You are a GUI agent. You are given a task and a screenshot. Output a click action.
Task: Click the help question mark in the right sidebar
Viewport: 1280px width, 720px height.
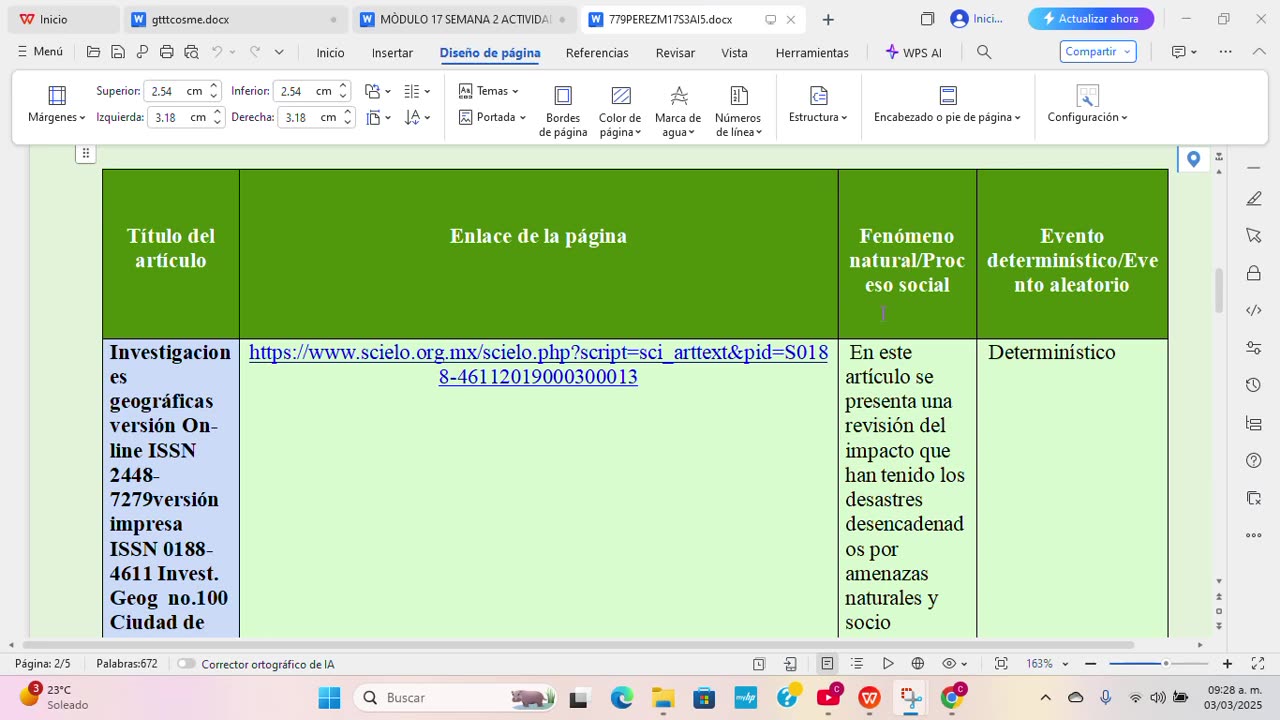point(1254,460)
